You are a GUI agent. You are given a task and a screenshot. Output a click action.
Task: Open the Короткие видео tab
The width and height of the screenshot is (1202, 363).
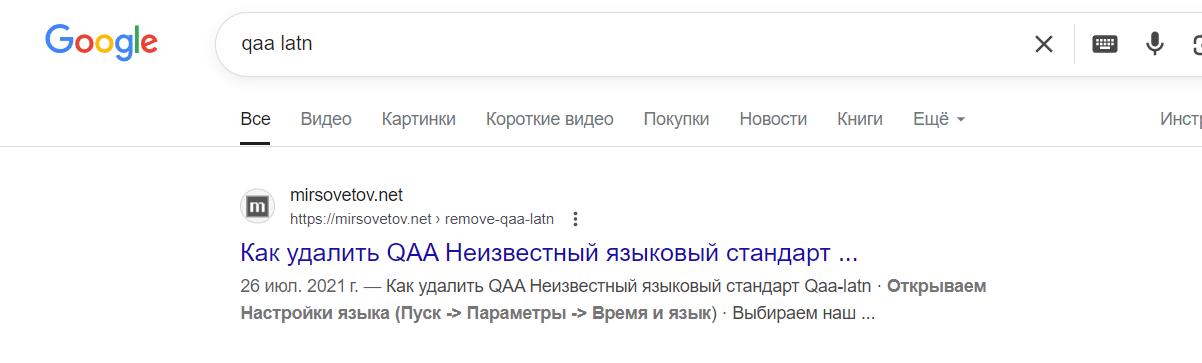pos(550,119)
